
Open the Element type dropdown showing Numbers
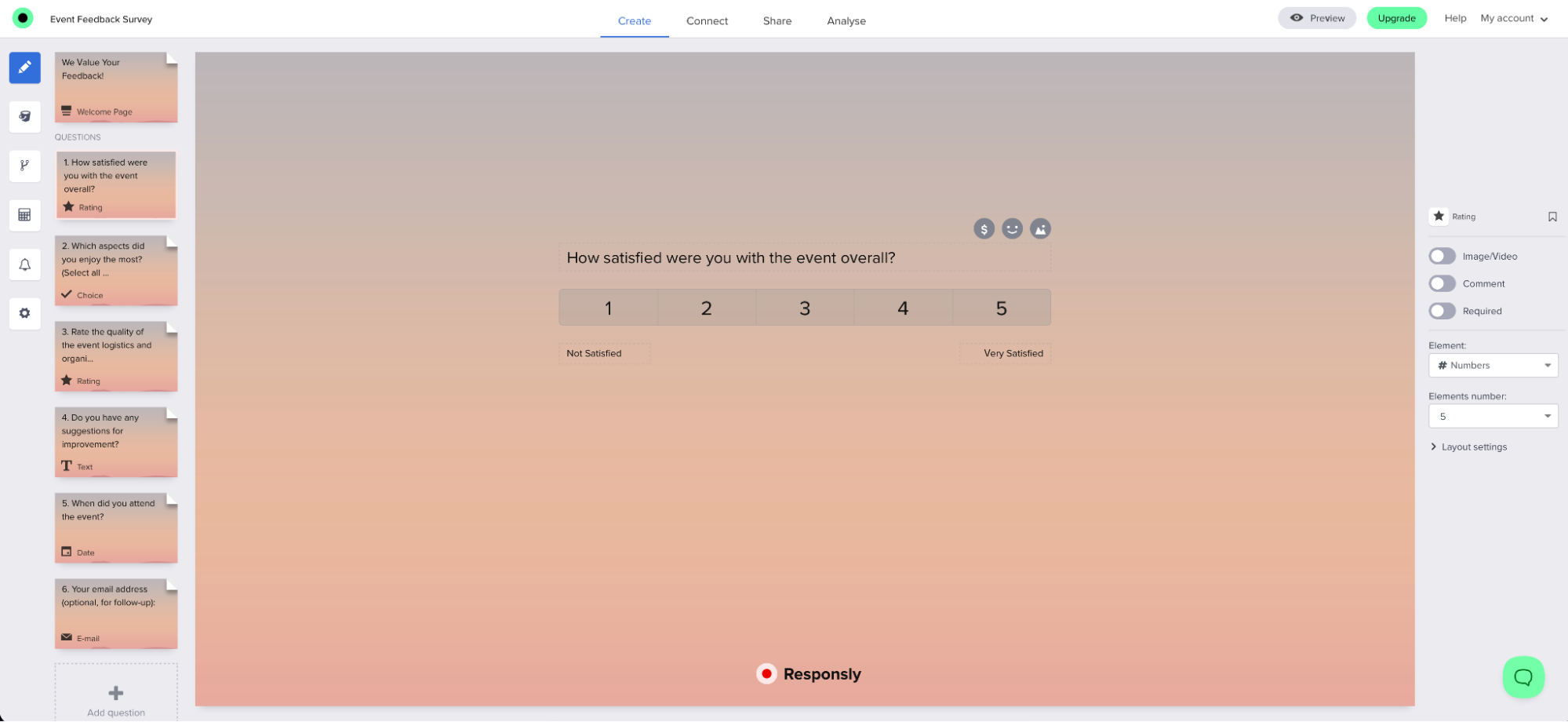tap(1493, 365)
